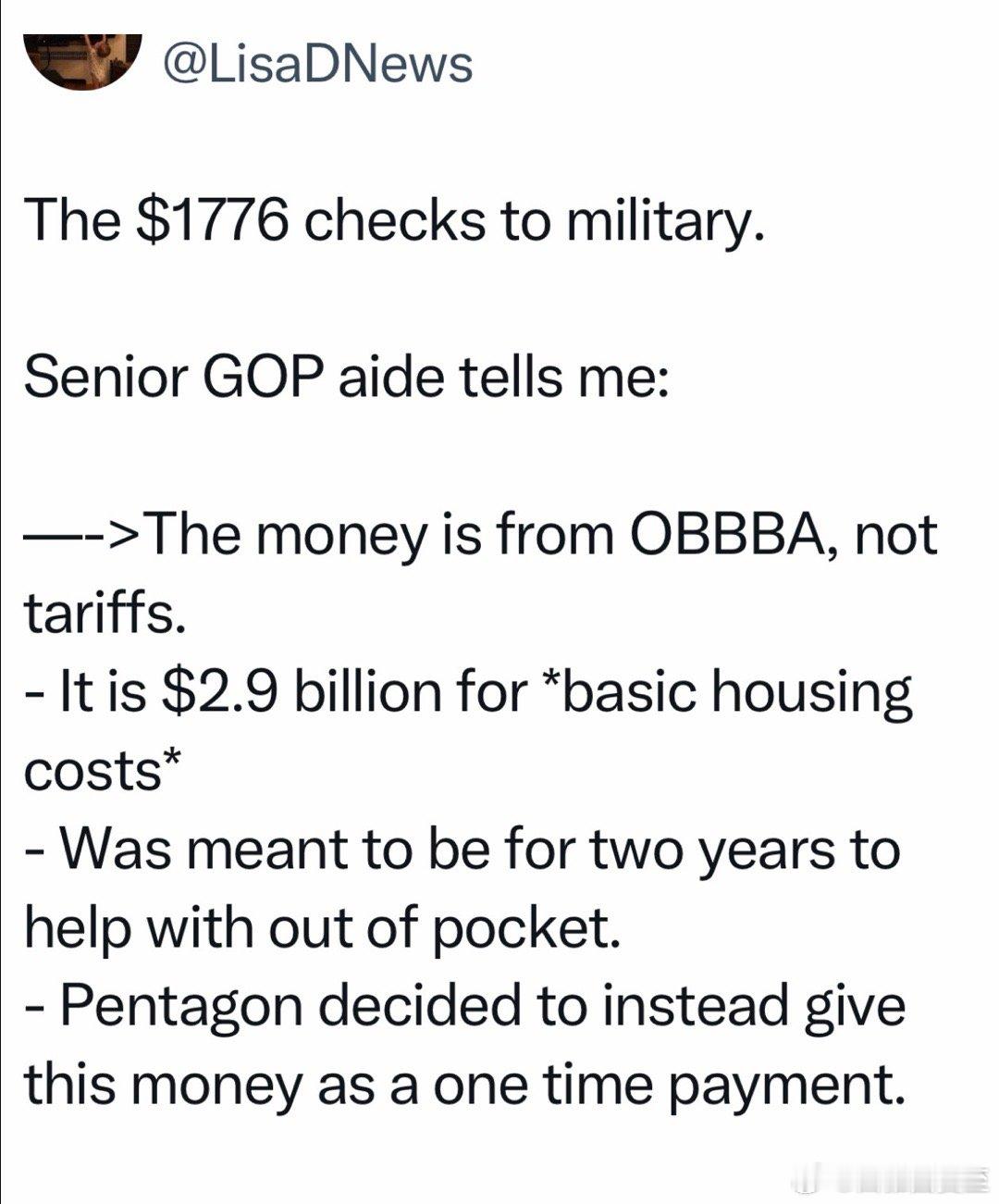The height and width of the screenshot is (1204, 999).
Task: Open the @LisaDNews profile handle
Action: click(x=317, y=64)
